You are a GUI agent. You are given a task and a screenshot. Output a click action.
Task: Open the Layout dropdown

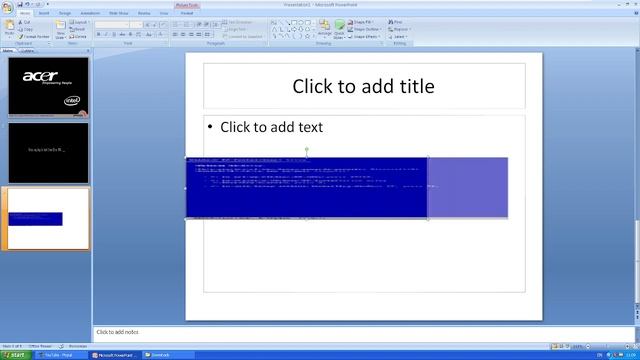pos(79,22)
